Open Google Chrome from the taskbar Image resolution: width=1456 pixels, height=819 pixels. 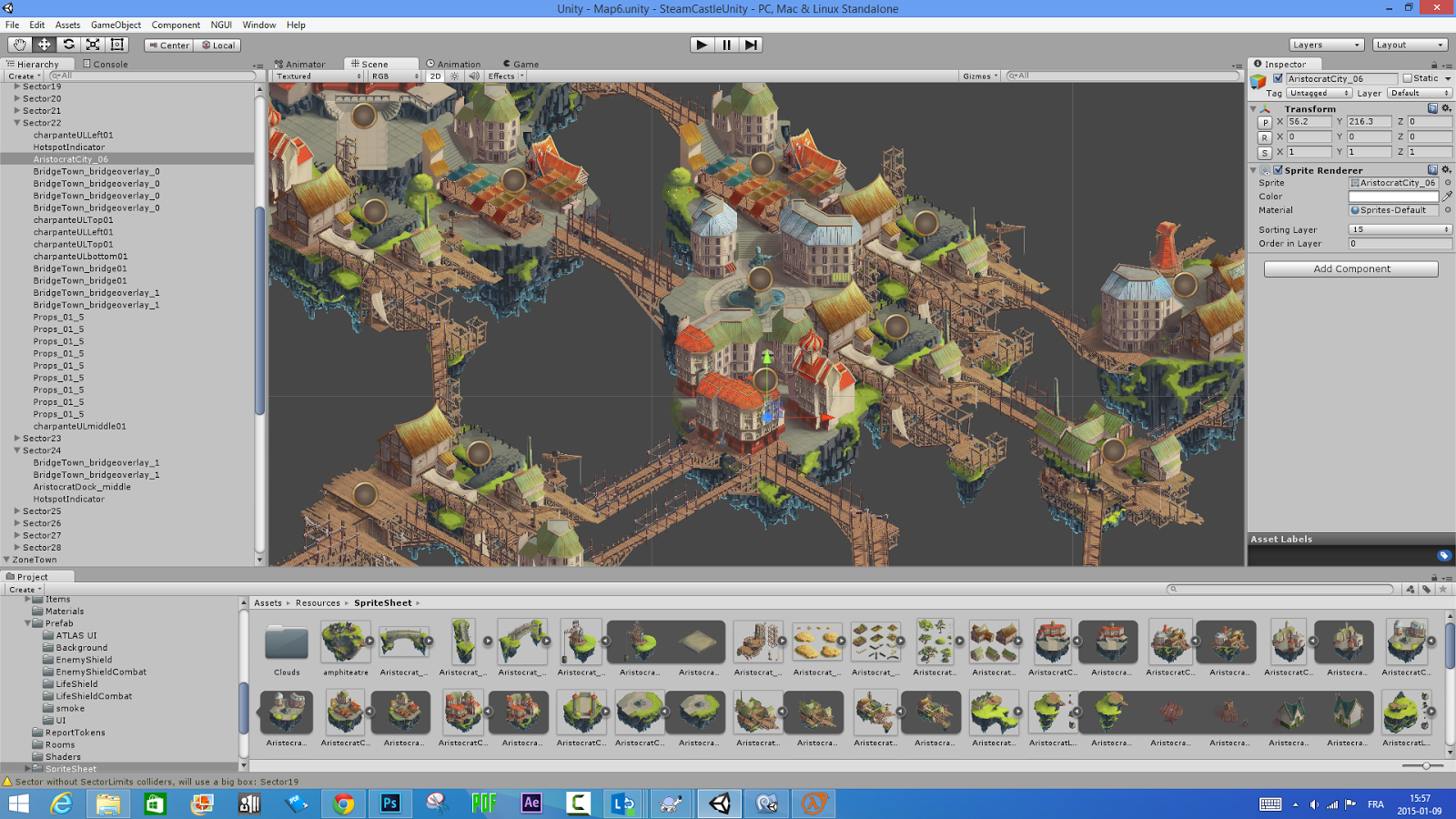pyautogui.click(x=343, y=804)
